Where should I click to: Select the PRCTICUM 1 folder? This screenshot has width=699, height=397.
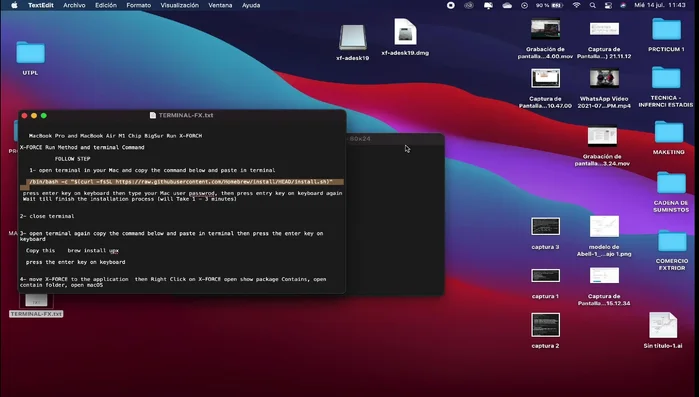tap(666, 29)
